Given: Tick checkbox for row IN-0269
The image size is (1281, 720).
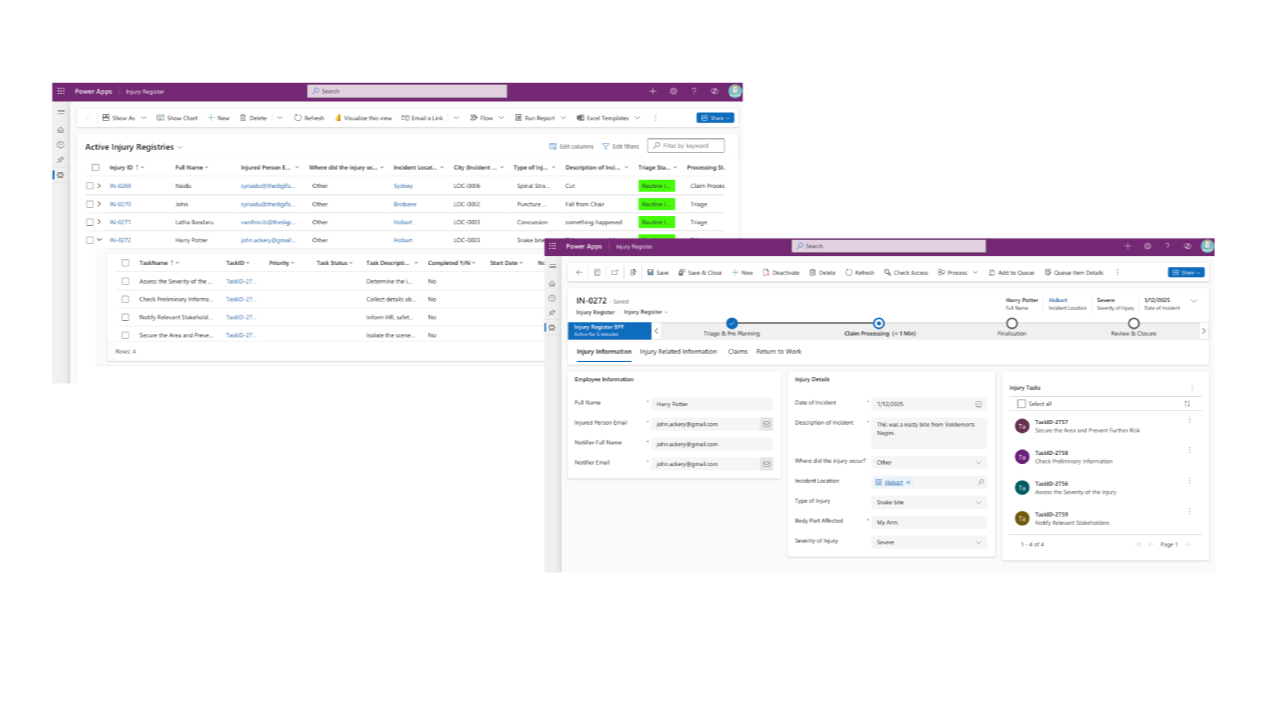Looking at the screenshot, I should 89,186.
